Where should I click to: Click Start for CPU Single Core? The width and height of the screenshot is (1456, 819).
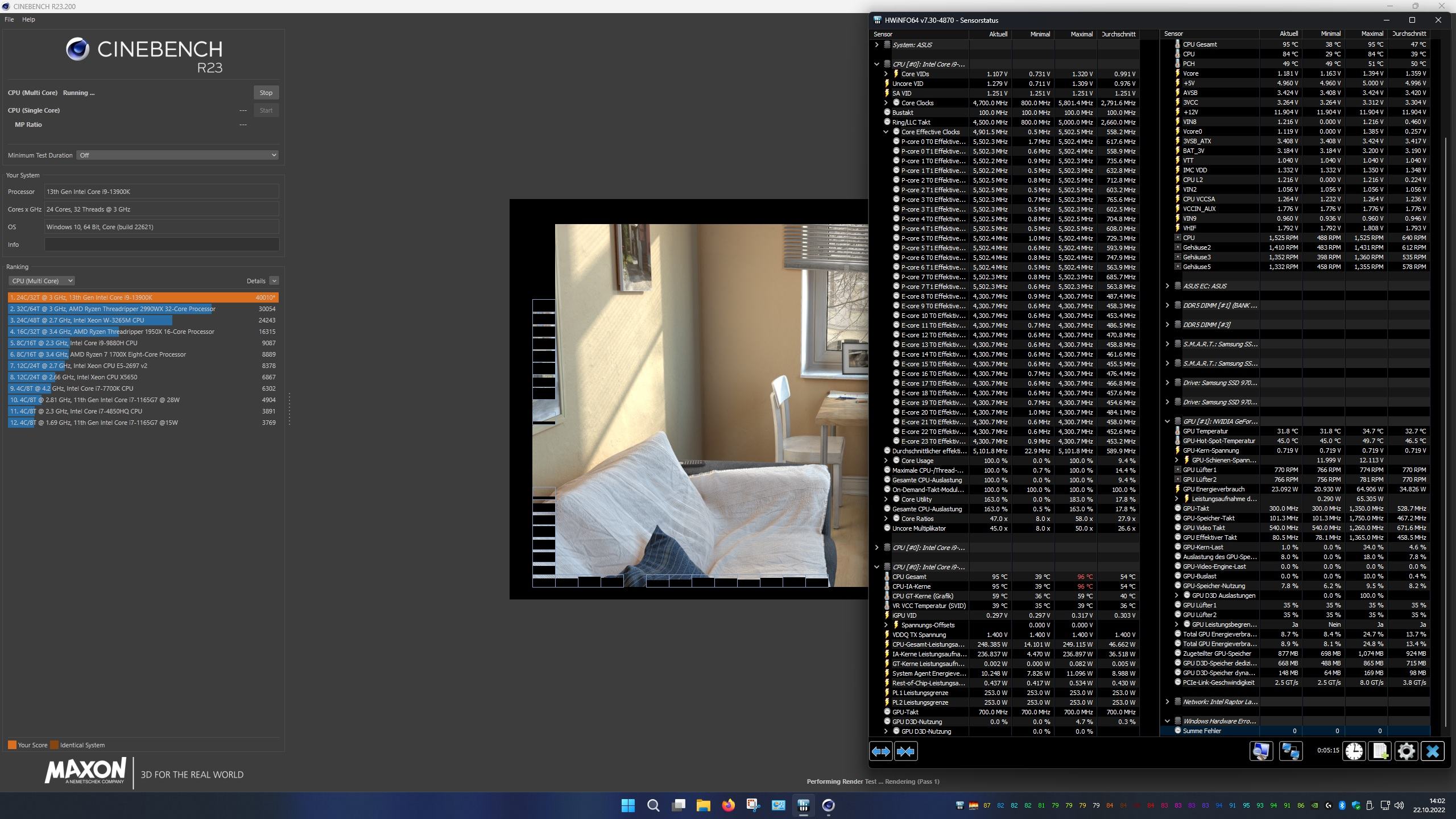[x=266, y=110]
